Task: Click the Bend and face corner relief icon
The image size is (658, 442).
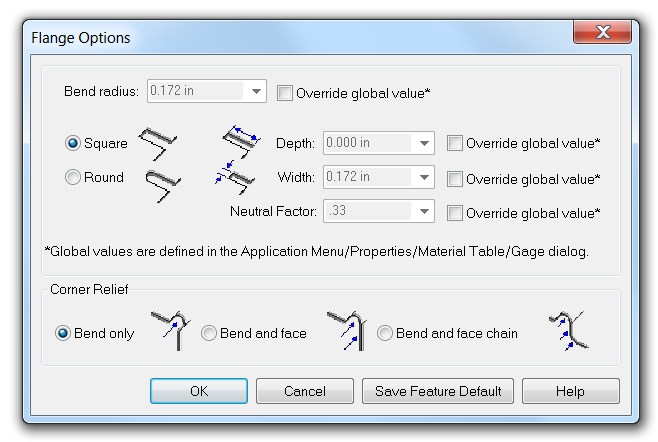Action: point(347,331)
